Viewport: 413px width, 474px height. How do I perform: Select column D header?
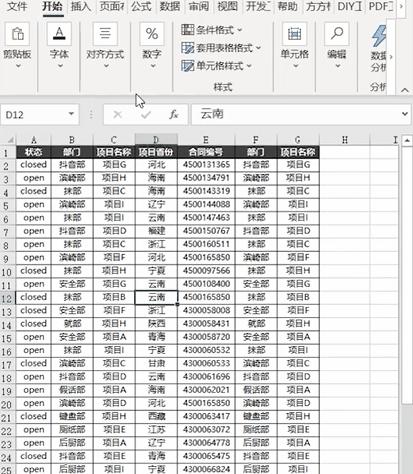click(156, 140)
